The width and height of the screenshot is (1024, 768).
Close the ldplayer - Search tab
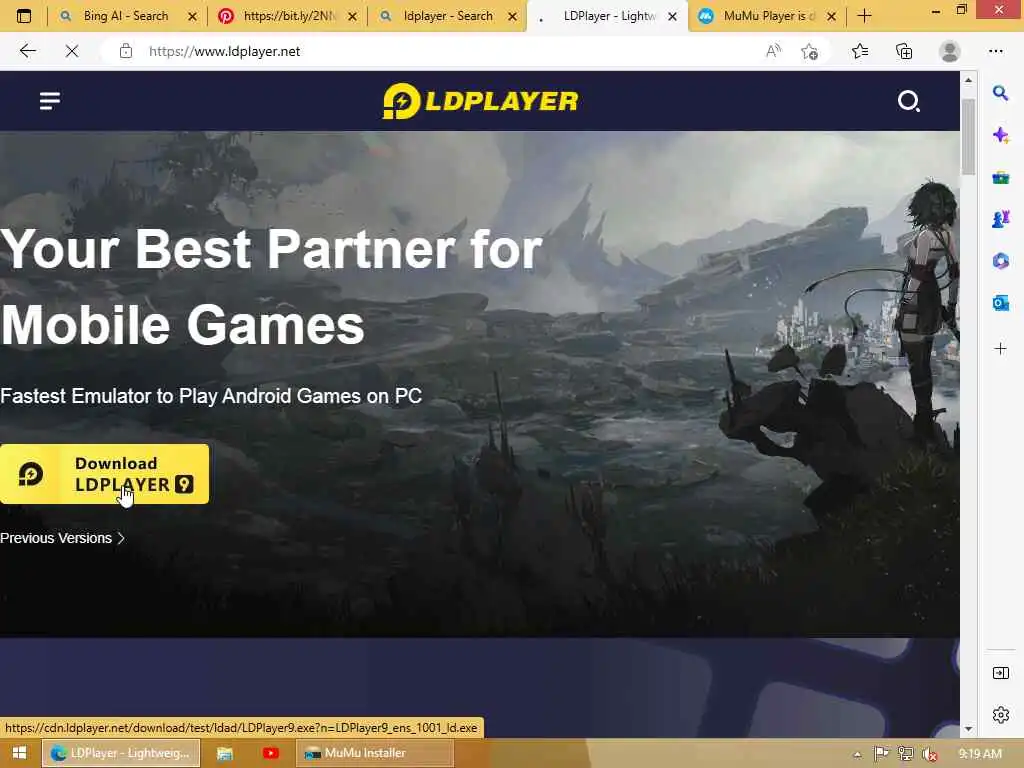coord(513,16)
